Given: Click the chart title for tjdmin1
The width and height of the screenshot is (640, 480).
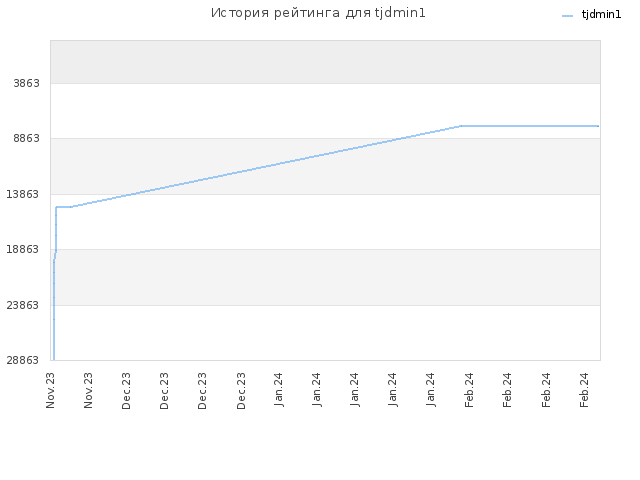Looking at the screenshot, I should pos(318,13).
